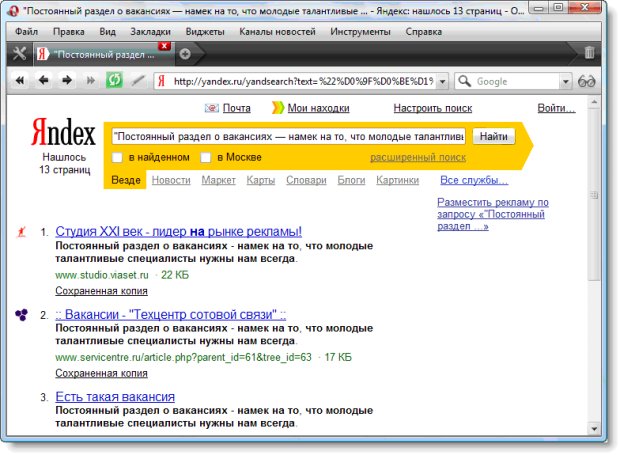The width and height of the screenshot is (620, 455).
Task: Click the www.servicentre.ru article address text
Action: (x=183, y=357)
